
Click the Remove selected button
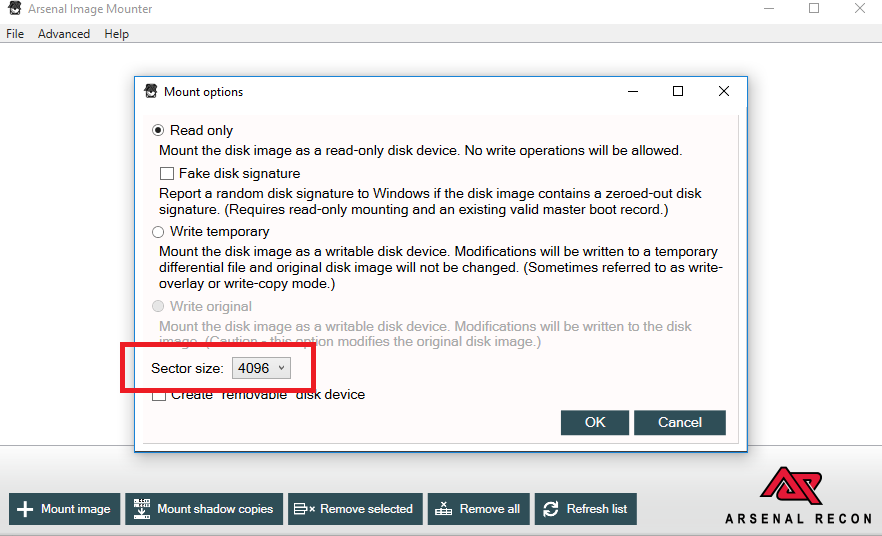click(355, 509)
